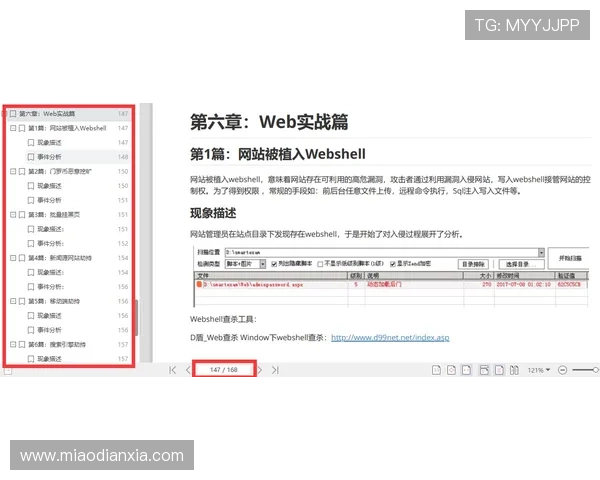
Task: Click the fit page view icon
Action: pos(452,370)
